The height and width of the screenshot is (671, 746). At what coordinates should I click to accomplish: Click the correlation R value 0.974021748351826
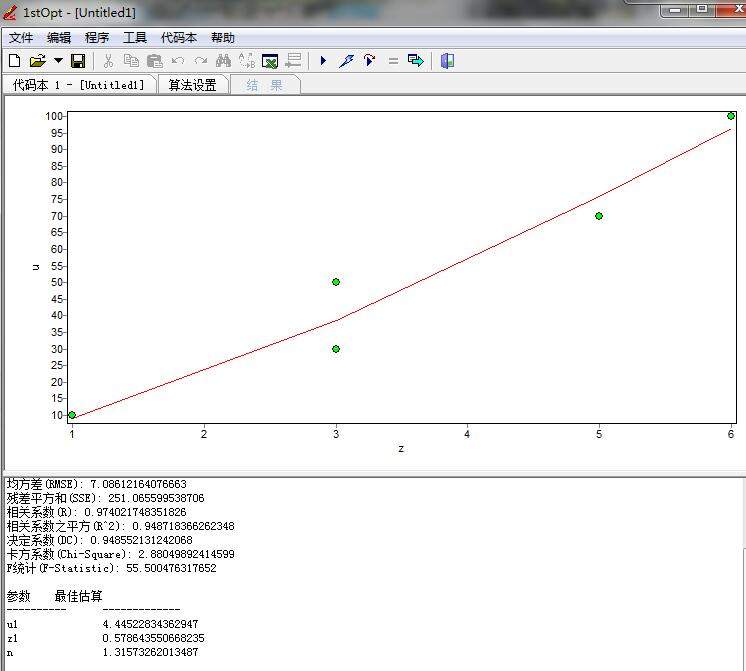point(135,512)
